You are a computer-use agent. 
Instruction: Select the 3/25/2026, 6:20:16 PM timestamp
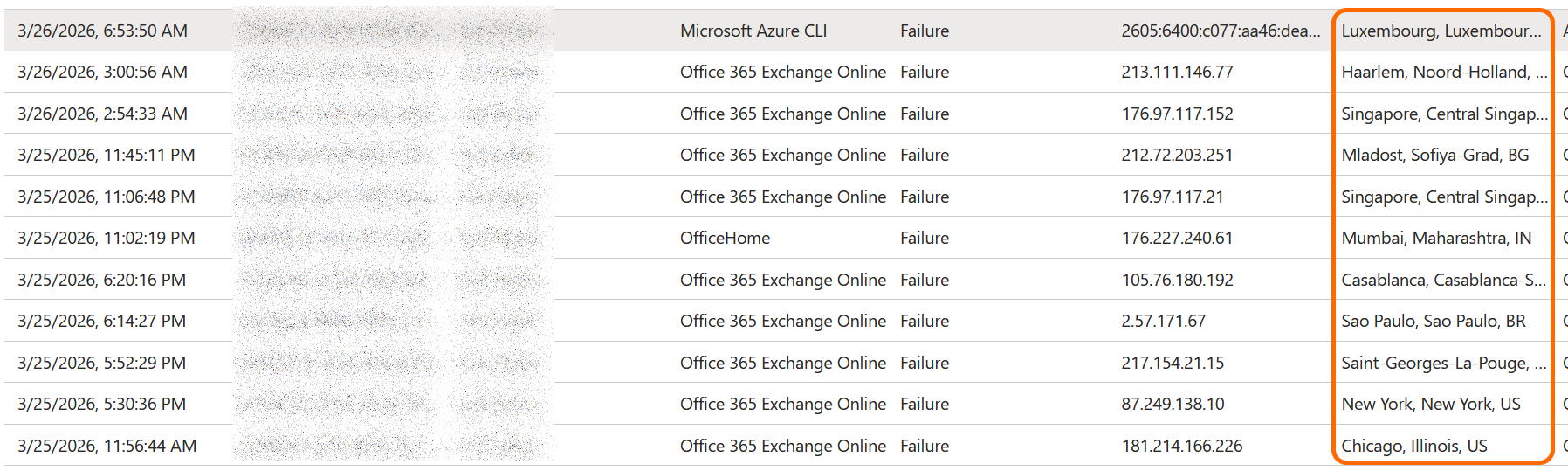coord(101,280)
